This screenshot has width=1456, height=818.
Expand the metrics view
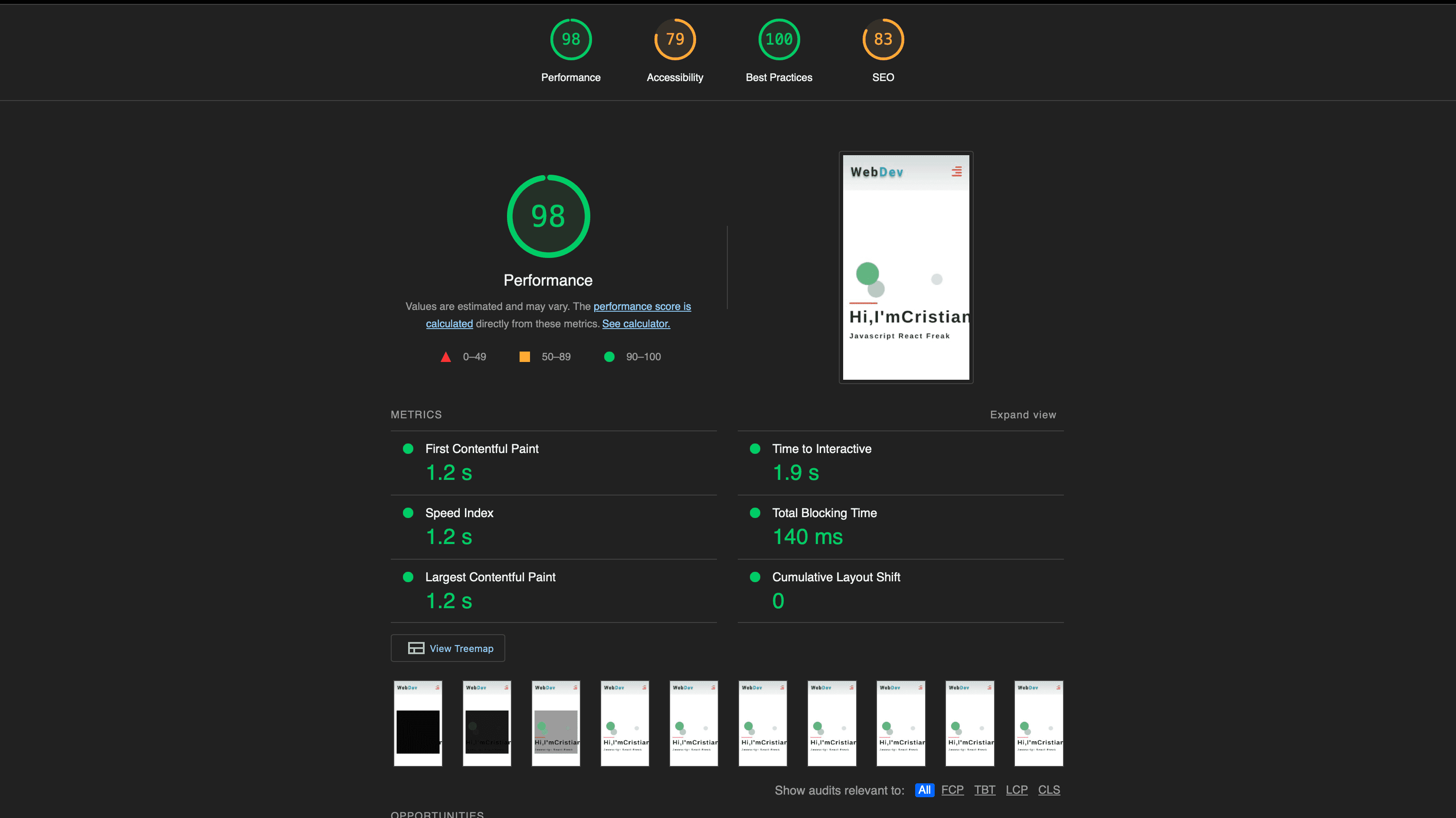(1022, 415)
